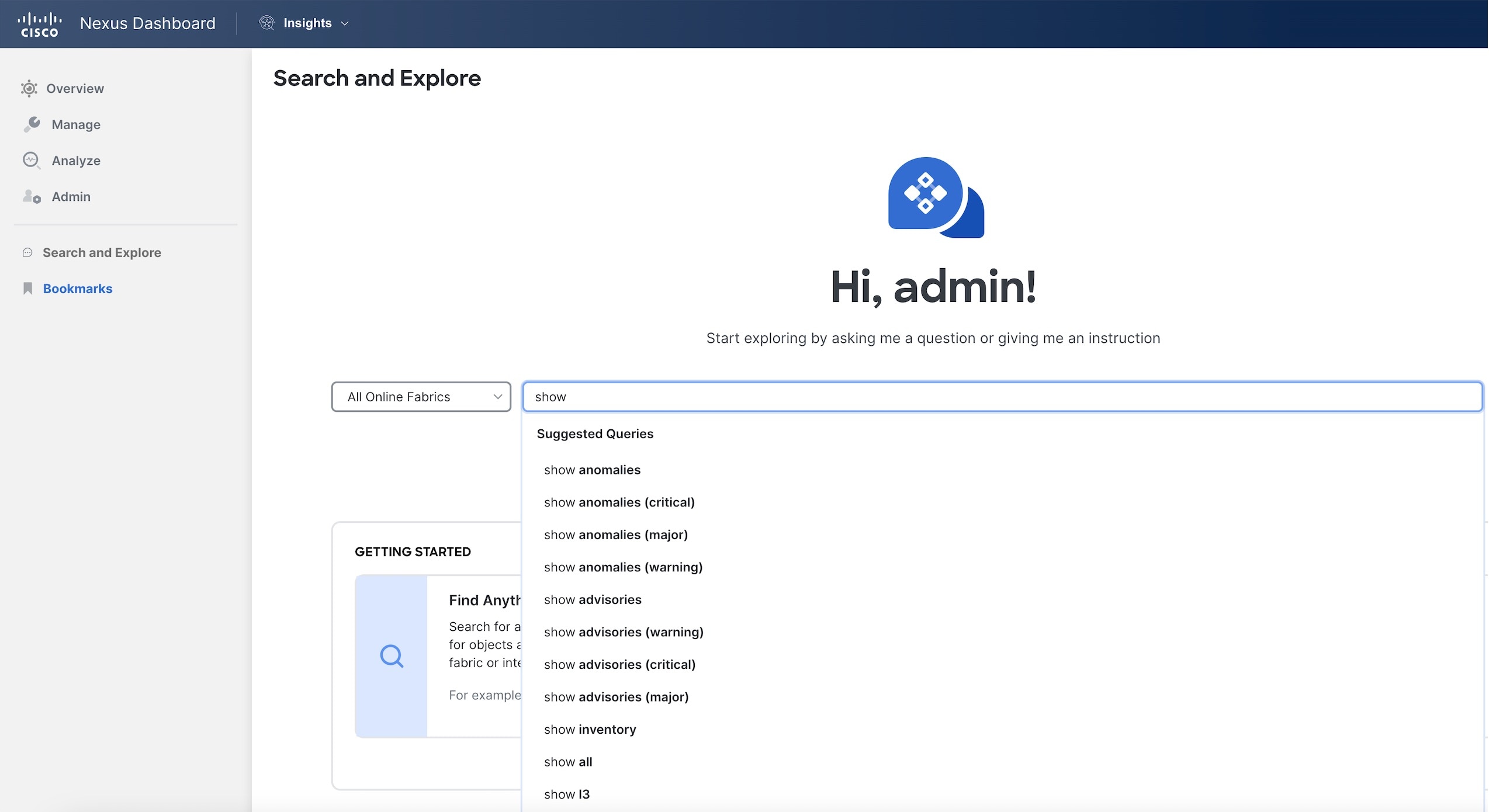Click the Bookmarks ribbon icon
The width and height of the screenshot is (1489, 812).
[x=27, y=289]
